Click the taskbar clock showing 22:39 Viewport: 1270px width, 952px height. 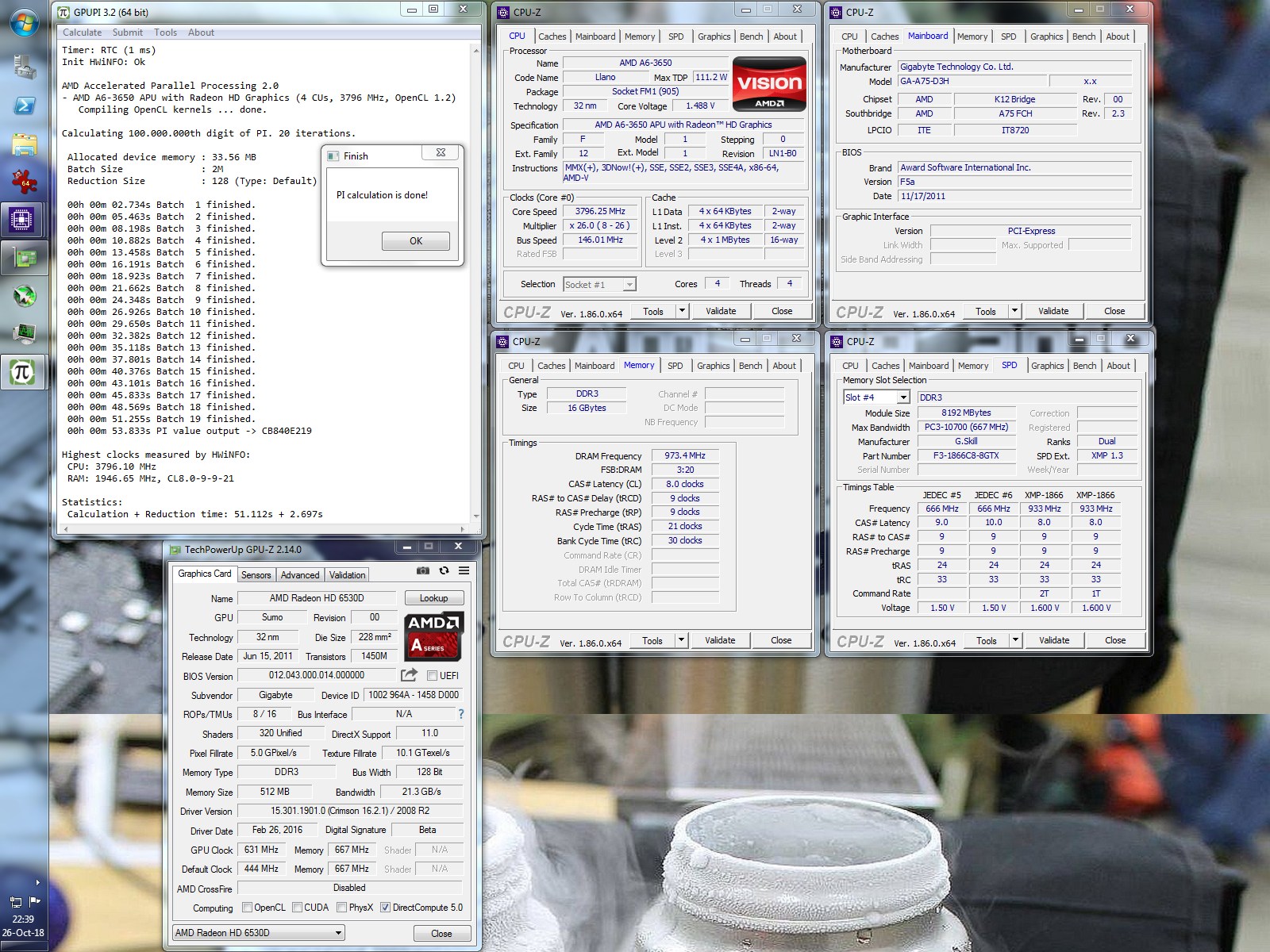pyautogui.click(x=23, y=919)
